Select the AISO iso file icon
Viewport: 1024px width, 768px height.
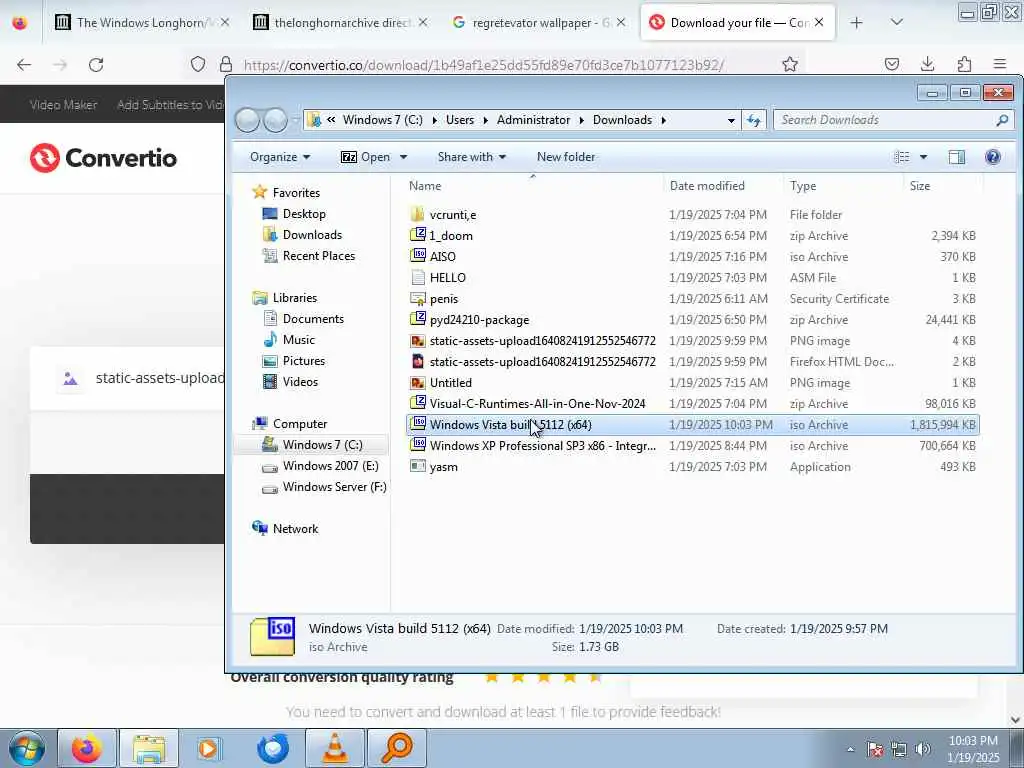click(x=417, y=256)
